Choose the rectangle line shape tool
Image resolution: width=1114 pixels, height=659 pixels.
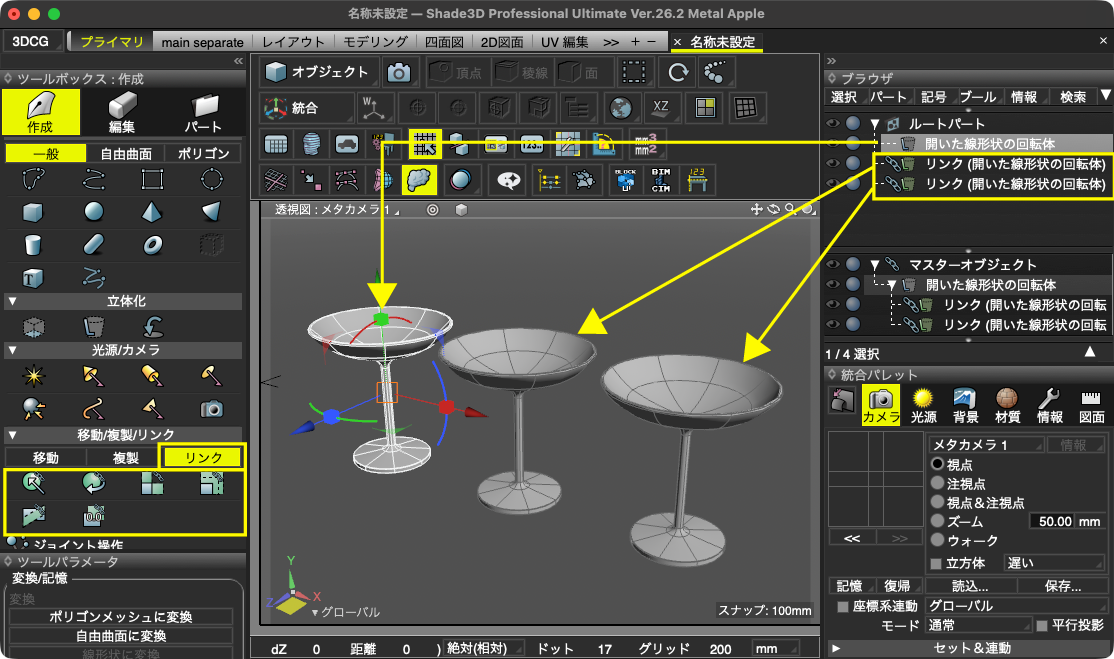pos(152,180)
